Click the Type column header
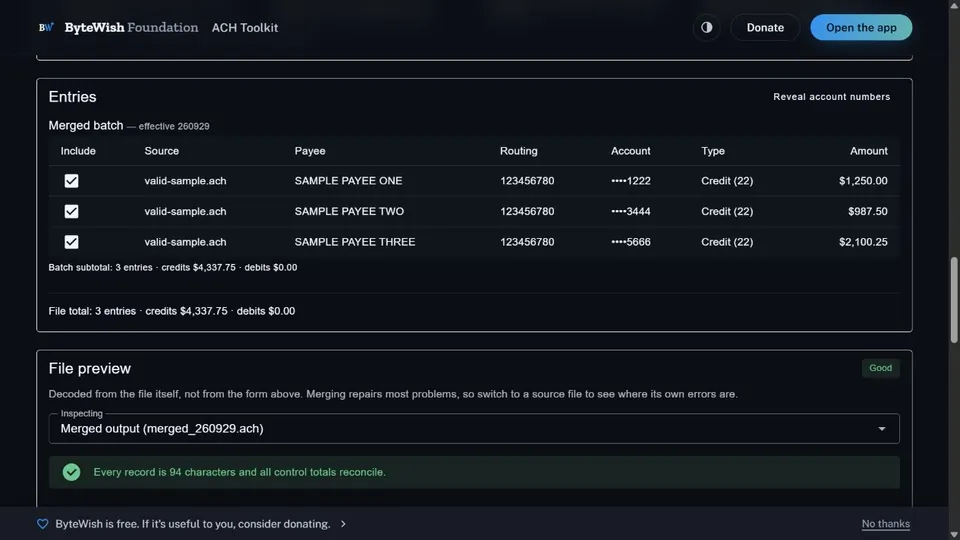This screenshot has height=540, width=960. pyautogui.click(x=713, y=151)
